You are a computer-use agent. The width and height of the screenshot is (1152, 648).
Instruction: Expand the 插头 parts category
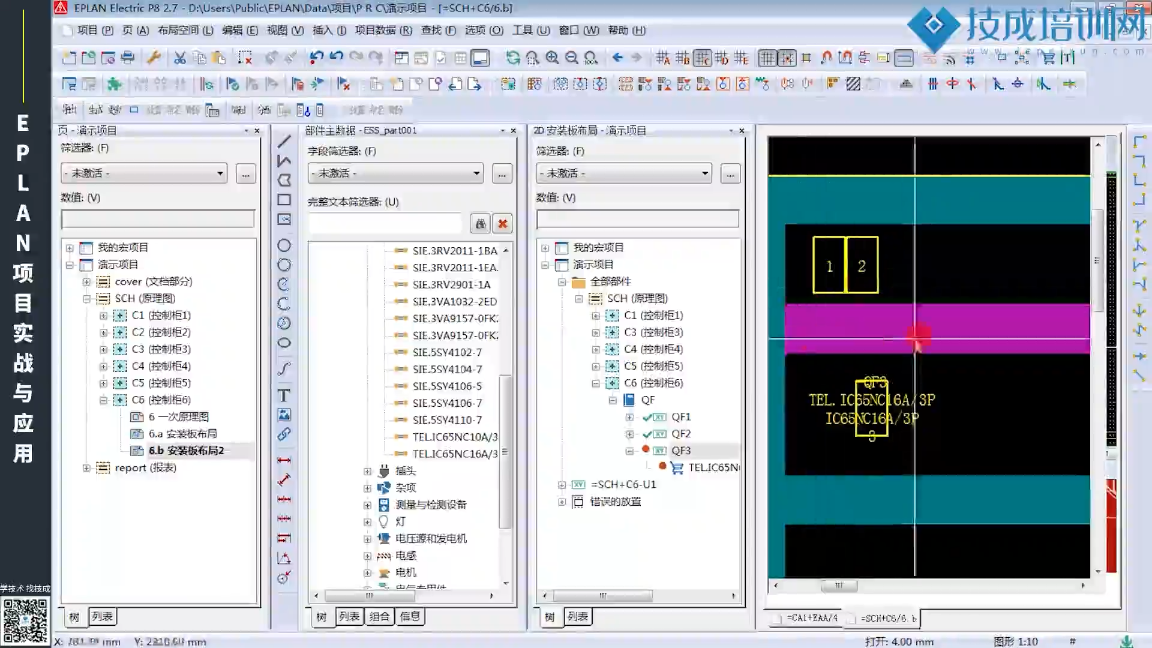(x=367, y=471)
